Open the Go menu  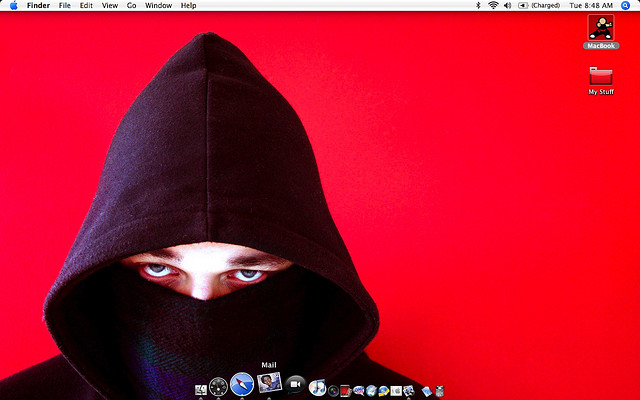click(x=132, y=6)
